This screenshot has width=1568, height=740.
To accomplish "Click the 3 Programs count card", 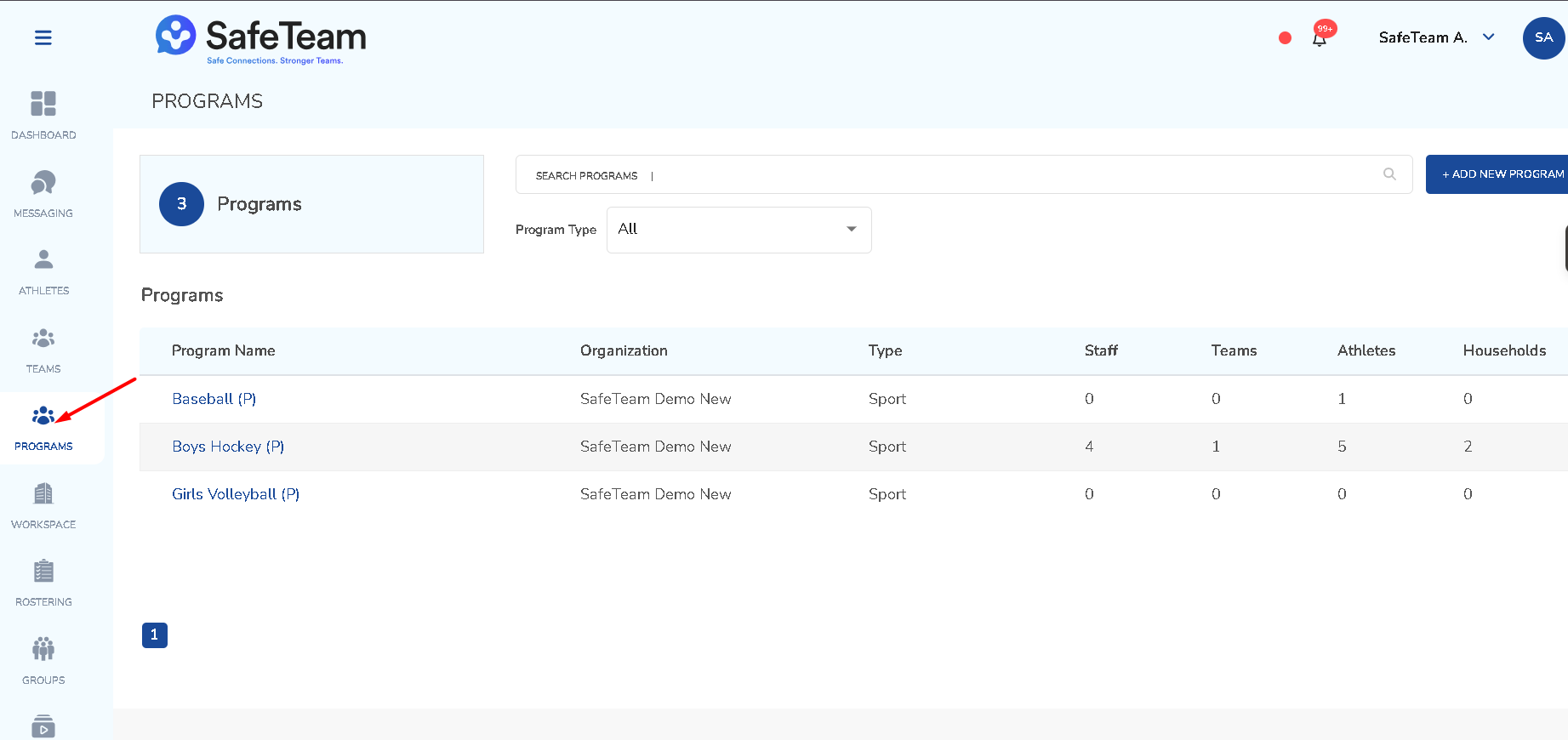I will 311,204.
